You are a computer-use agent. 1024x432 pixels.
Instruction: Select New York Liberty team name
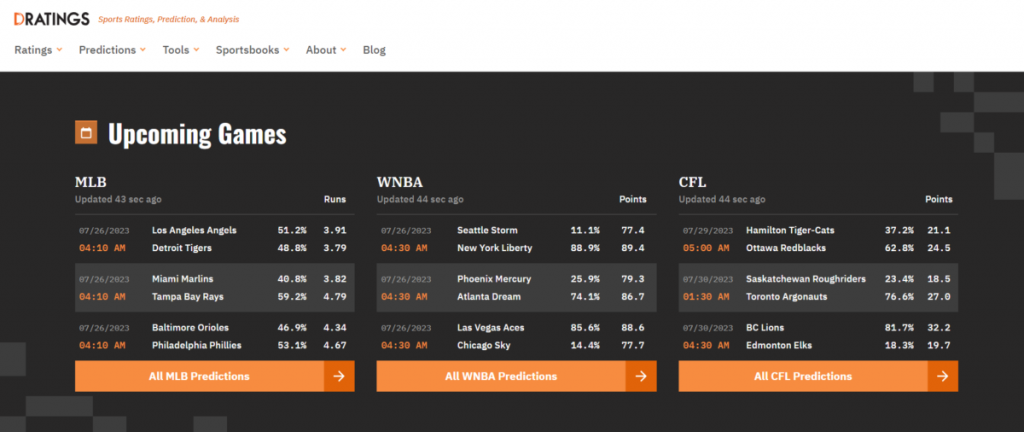coord(494,248)
